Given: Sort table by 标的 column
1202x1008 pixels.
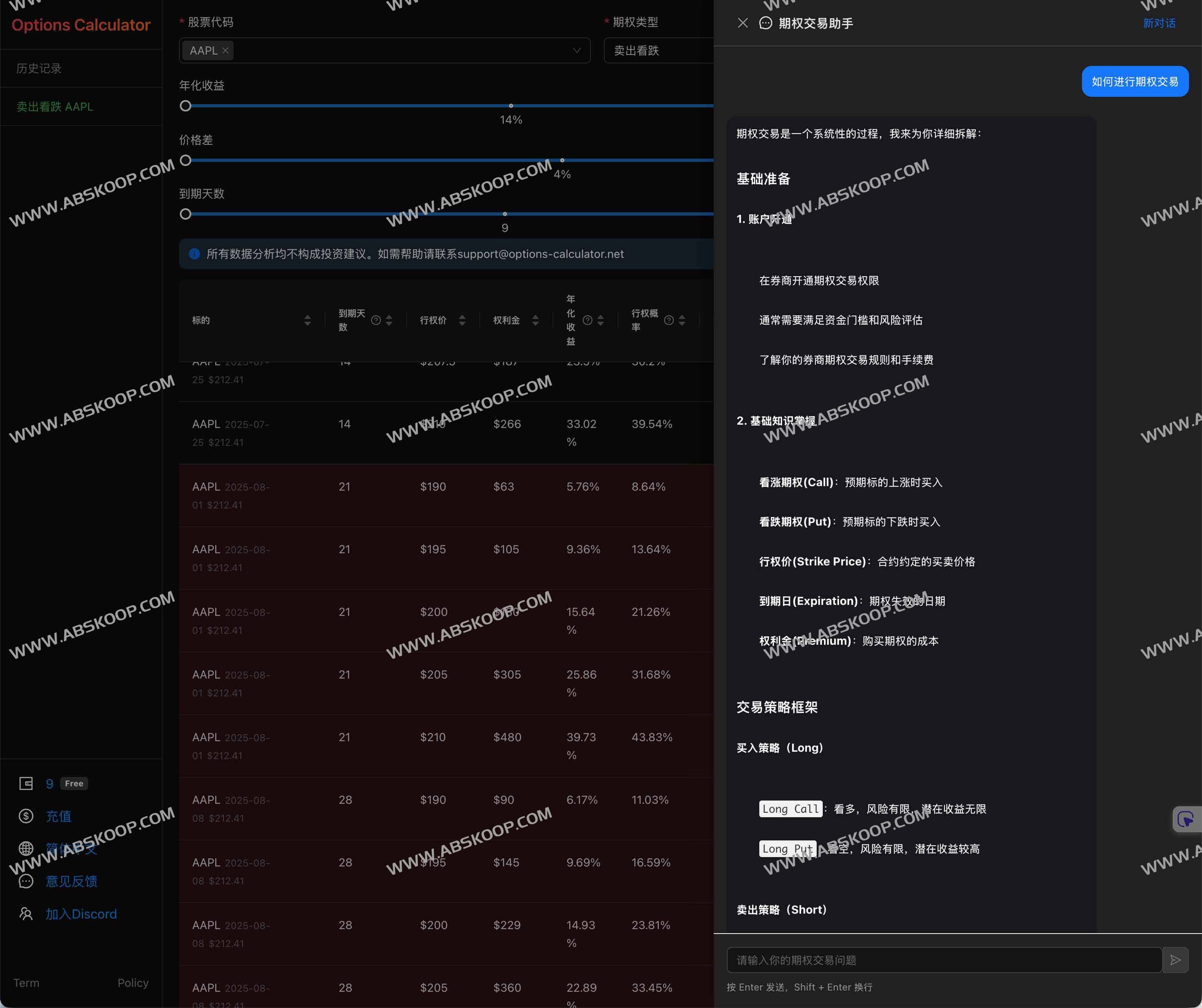Looking at the screenshot, I should point(307,321).
